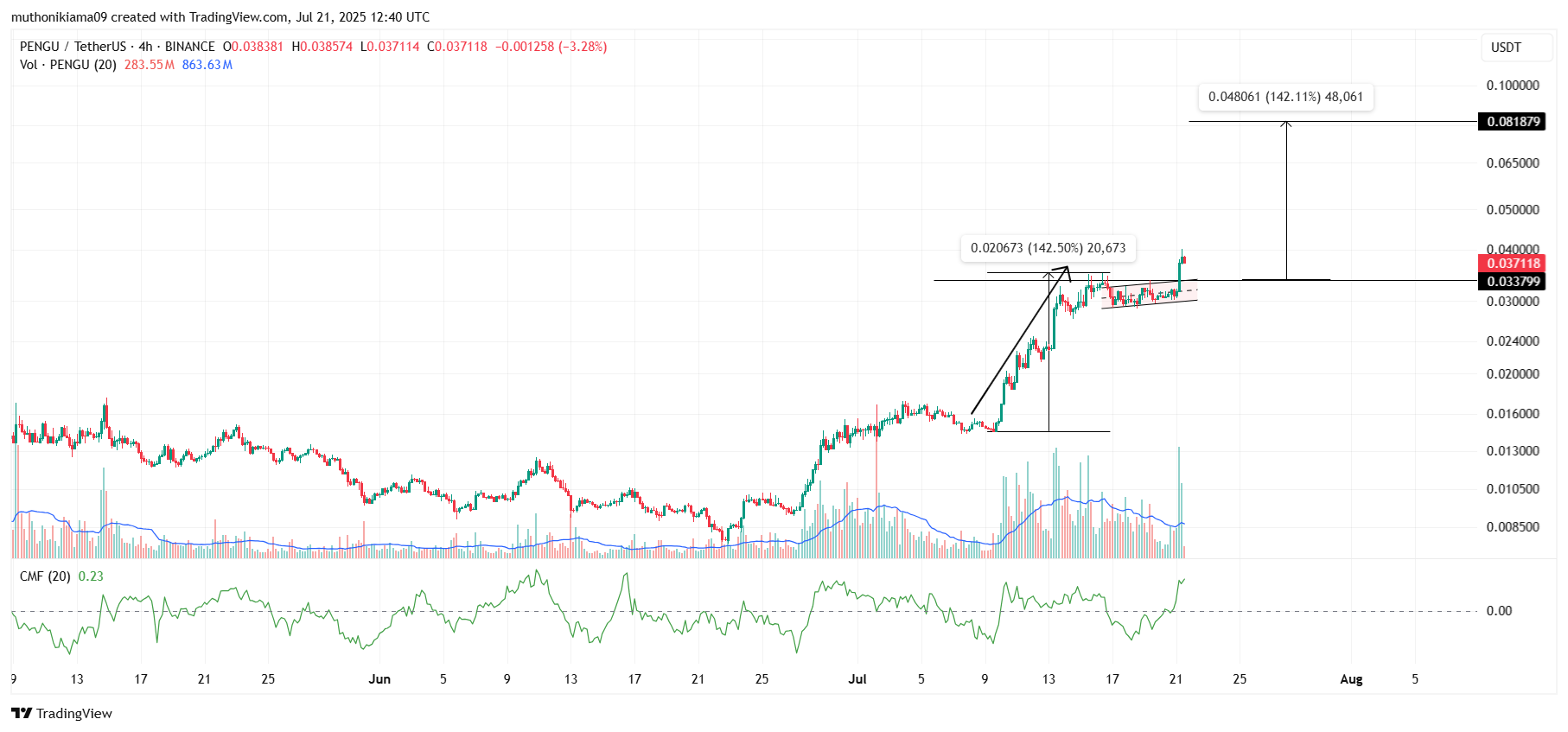Click the 0.100000 price scale label
1568x732 pixels.
click(x=1513, y=86)
